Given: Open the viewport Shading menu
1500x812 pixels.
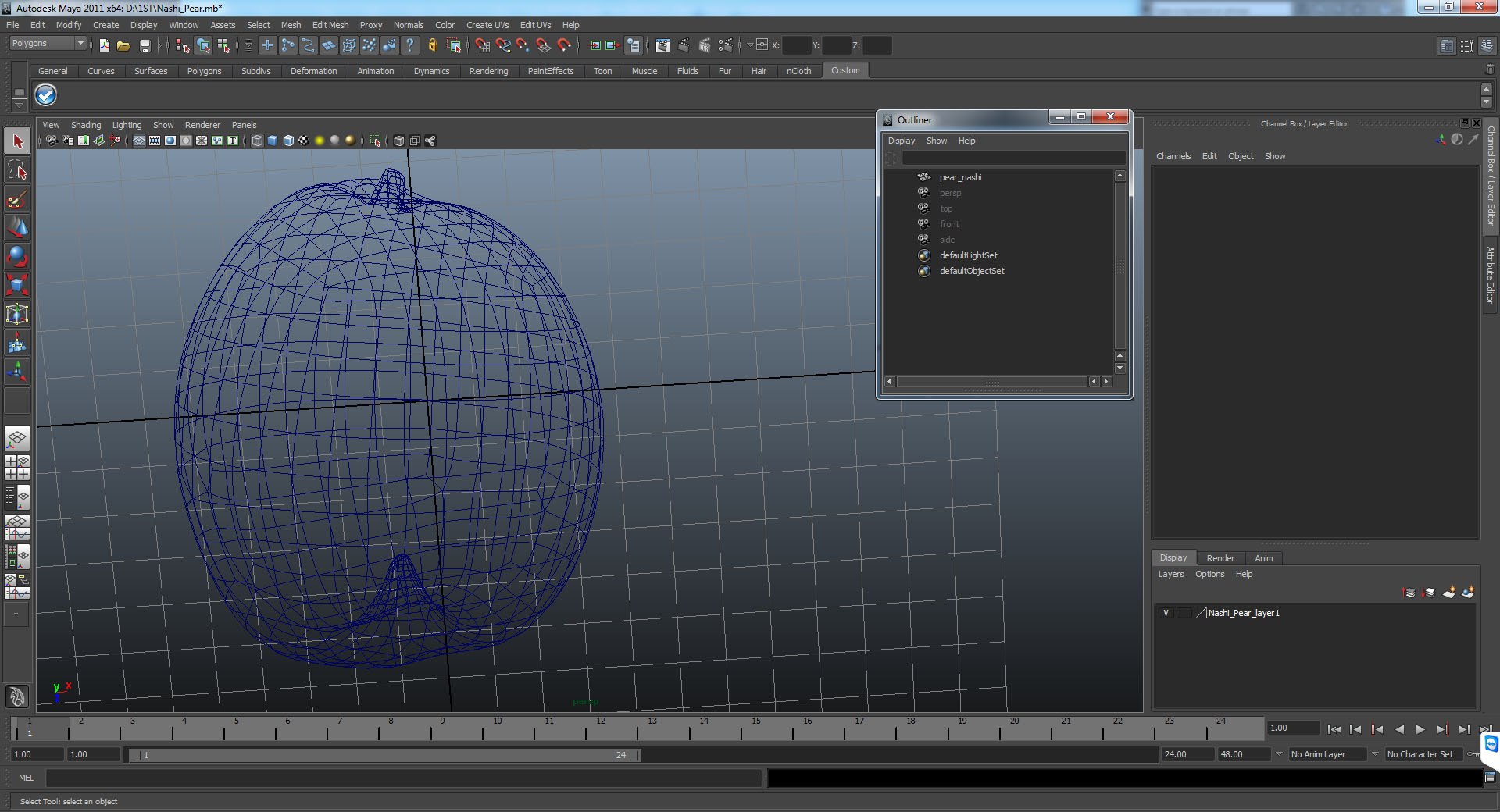Looking at the screenshot, I should click(x=86, y=125).
